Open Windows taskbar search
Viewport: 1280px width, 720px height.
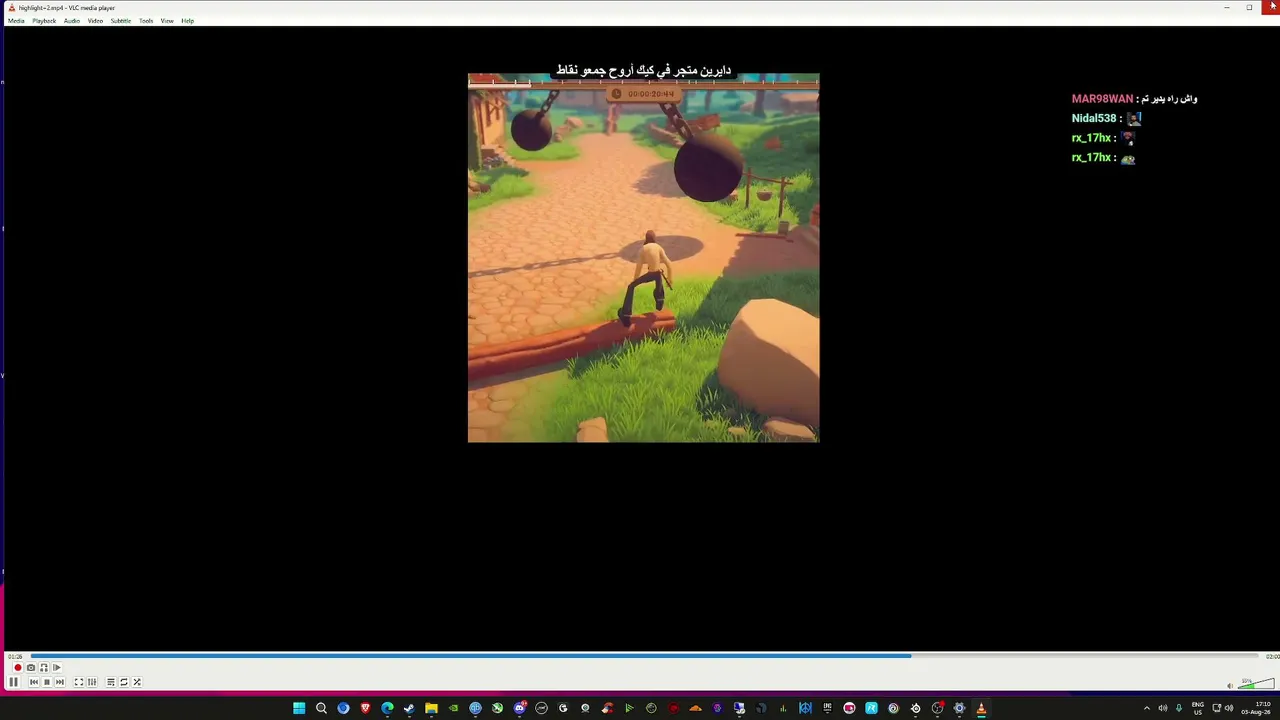tap(321, 708)
